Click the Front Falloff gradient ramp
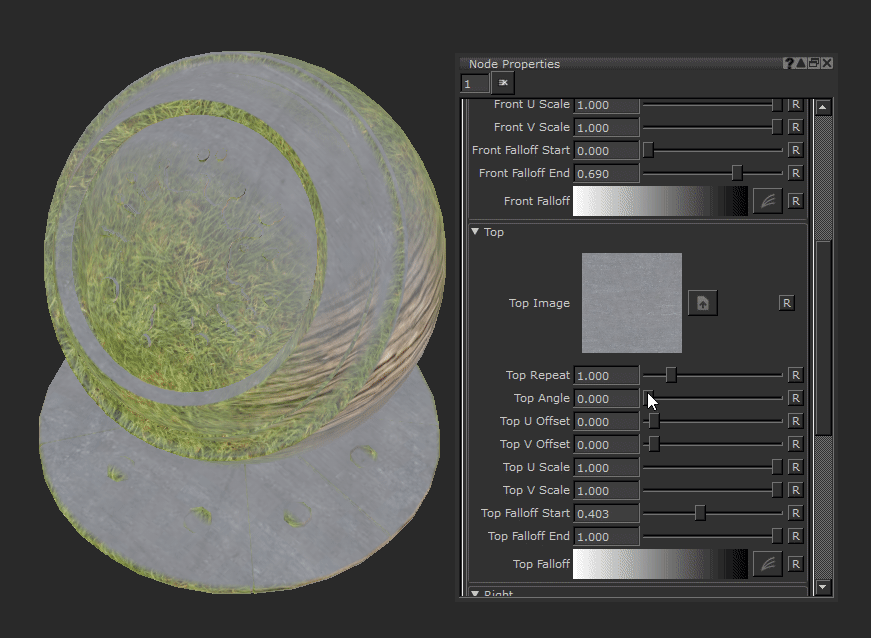871x638 pixels. click(x=660, y=201)
